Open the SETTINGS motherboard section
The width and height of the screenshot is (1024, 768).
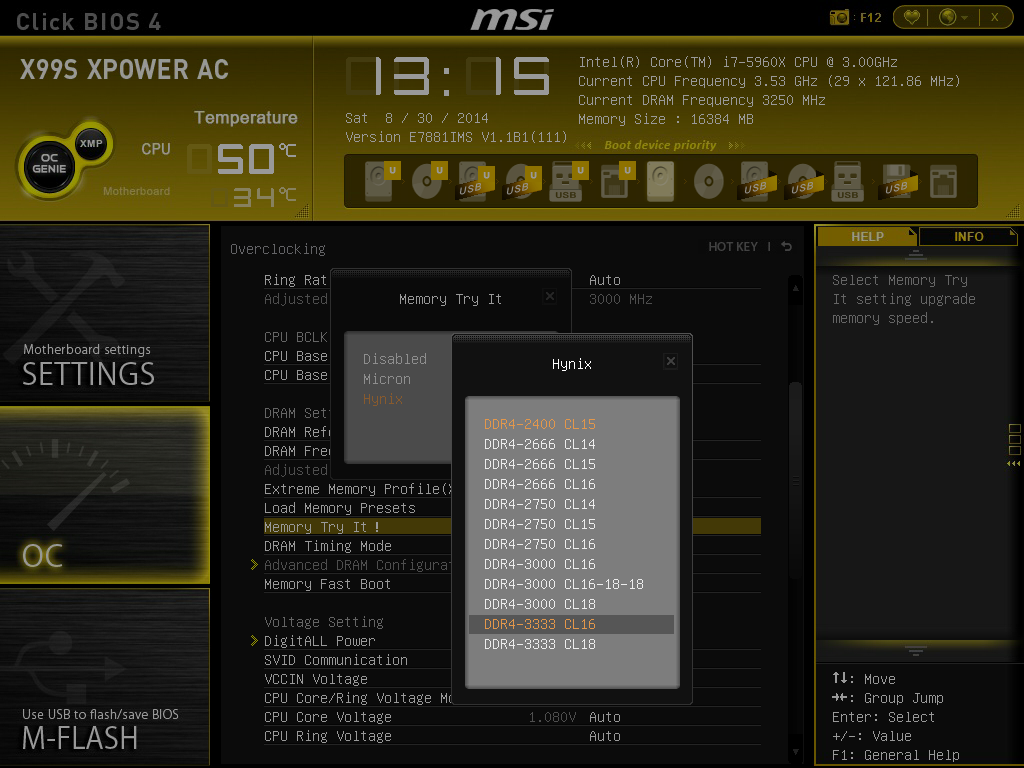[104, 313]
